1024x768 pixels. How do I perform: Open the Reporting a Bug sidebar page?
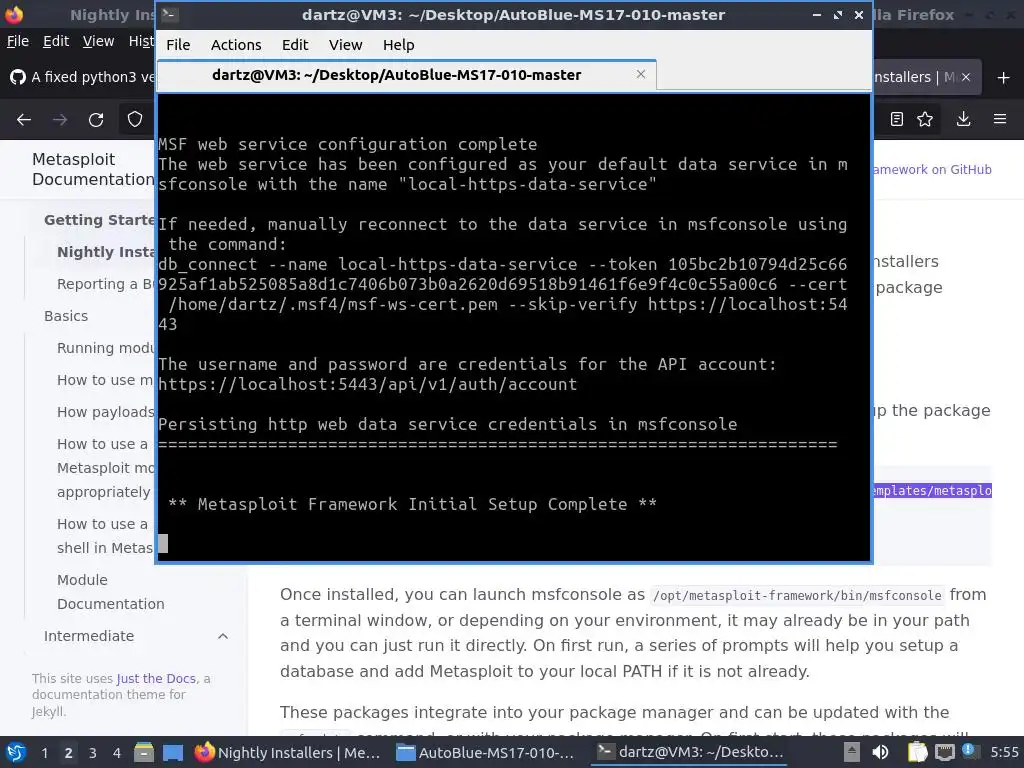click(x=106, y=284)
